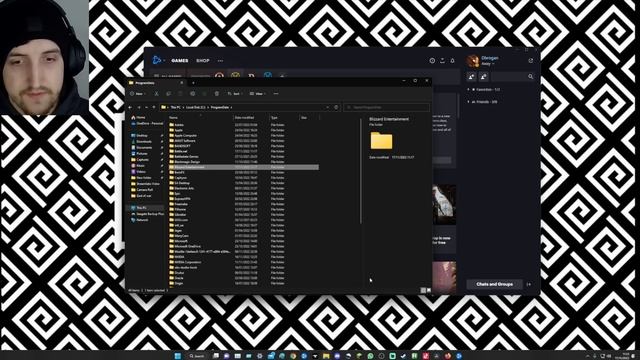Screen dimensions: 640x360
Task: Click the Explorer file list vertical scrollbar
Action: tap(361, 171)
